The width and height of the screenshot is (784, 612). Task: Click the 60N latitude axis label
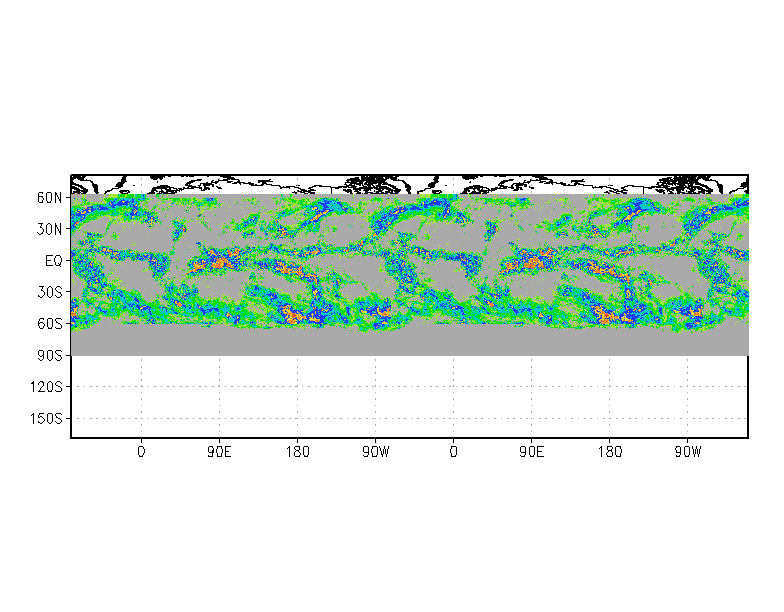(50, 198)
